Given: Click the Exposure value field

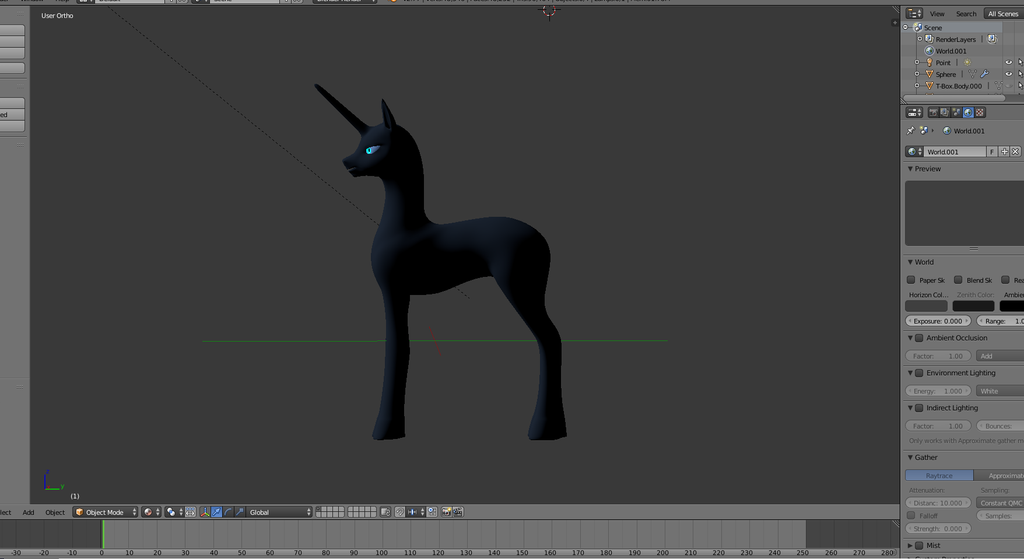Looking at the screenshot, I should click(x=938, y=321).
